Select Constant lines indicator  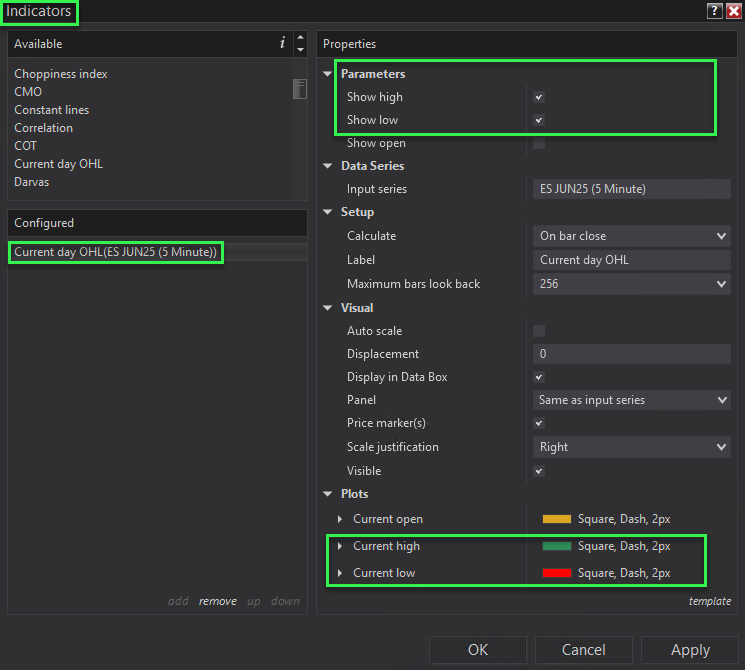[x=51, y=110]
